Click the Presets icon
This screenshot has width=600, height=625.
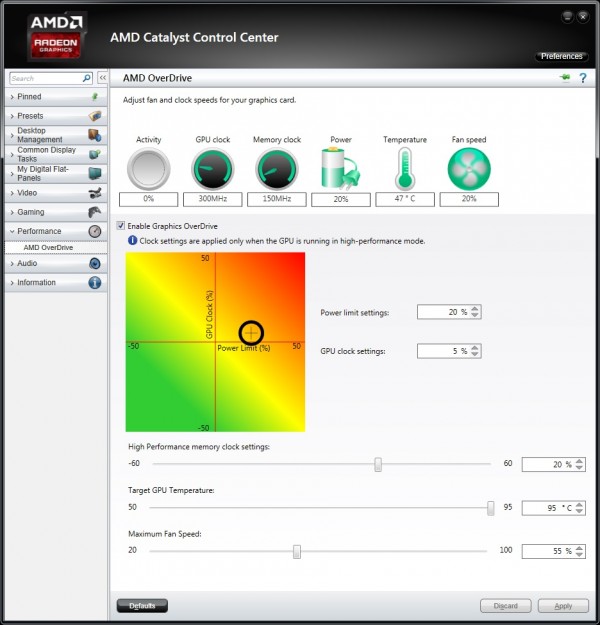tap(95, 116)
